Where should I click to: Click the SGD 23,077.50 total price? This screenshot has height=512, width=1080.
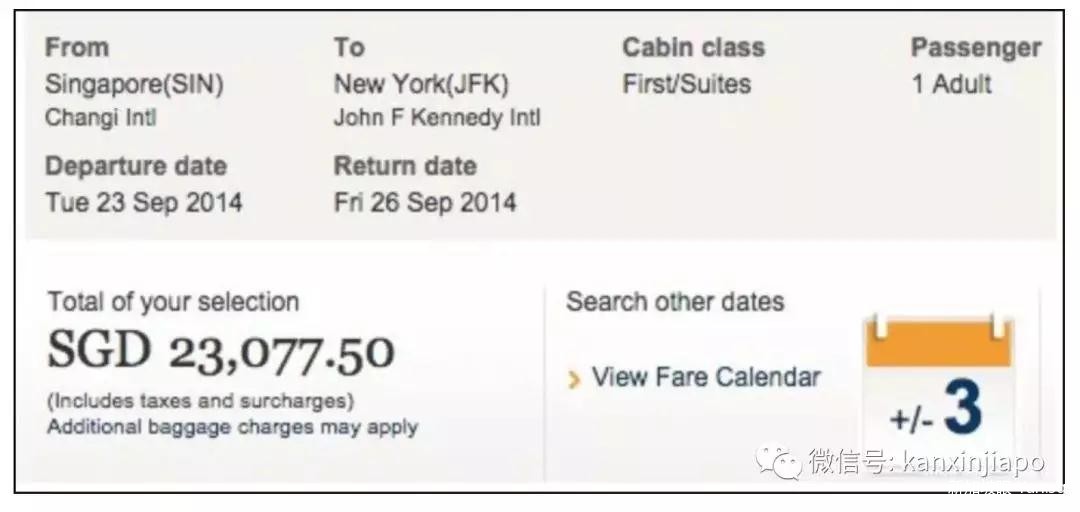(x=221, y=351)
